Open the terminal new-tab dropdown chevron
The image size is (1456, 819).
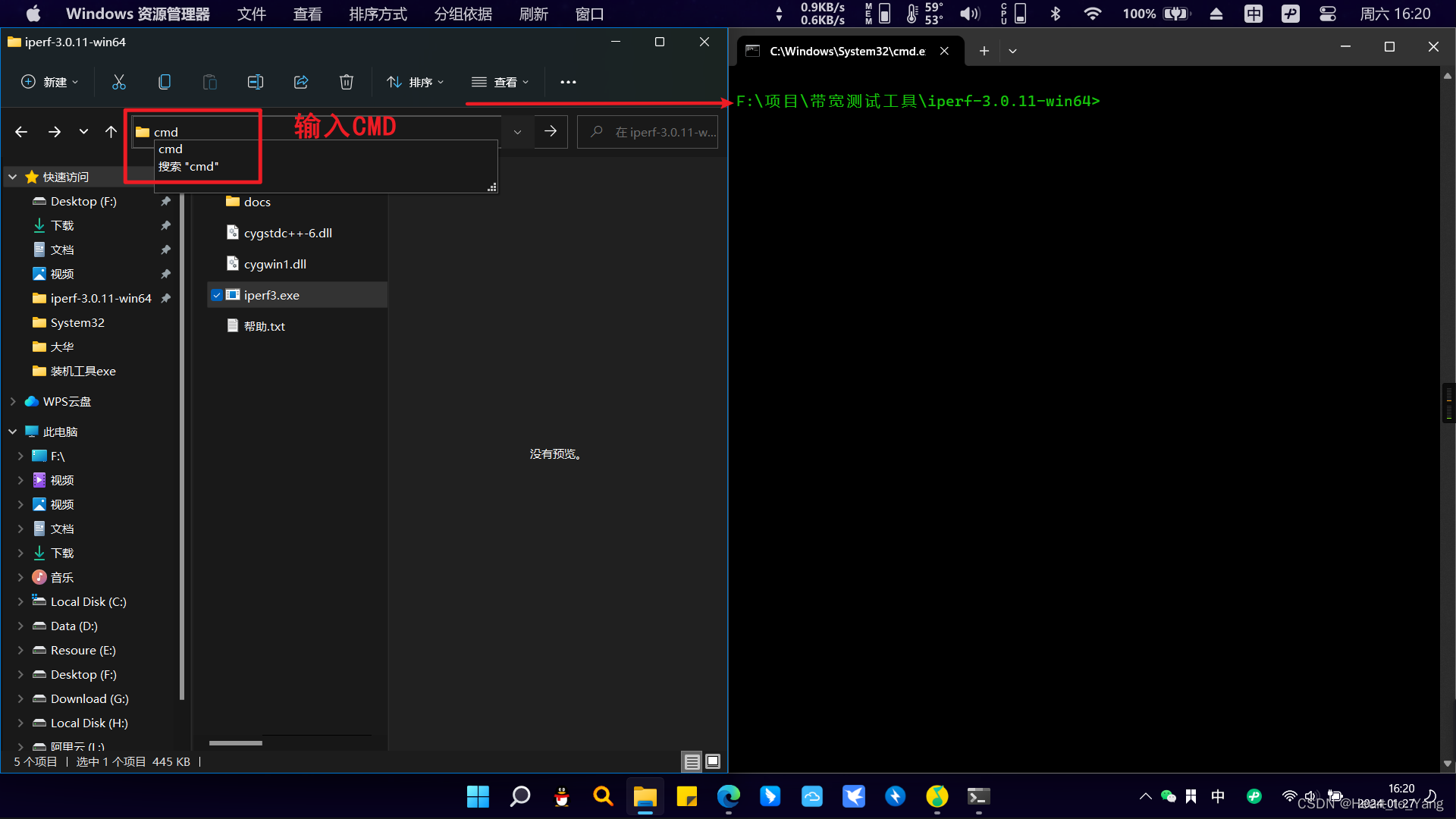click(1012, 51)
